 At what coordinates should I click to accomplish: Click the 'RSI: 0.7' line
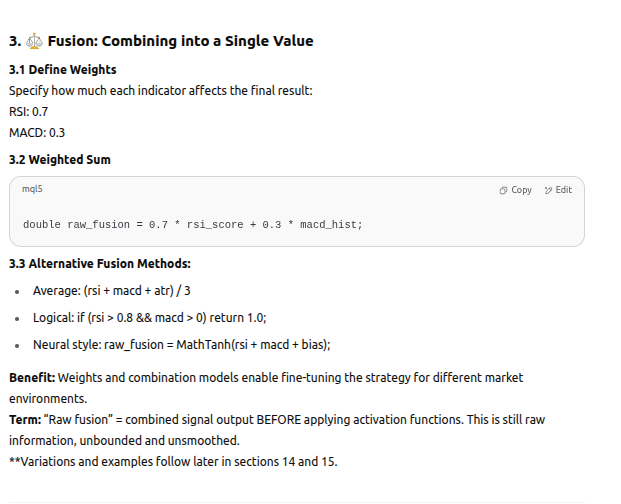tap(28, 111)
